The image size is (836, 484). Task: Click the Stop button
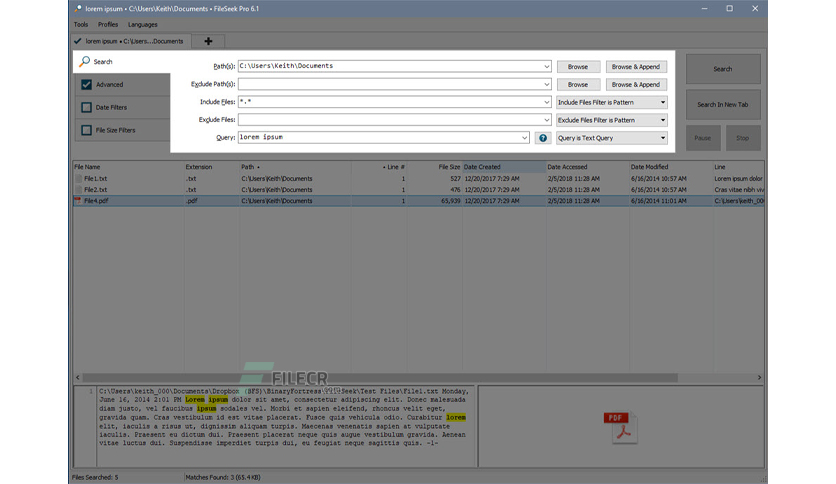pyautogui.click(x=743, y=138)
